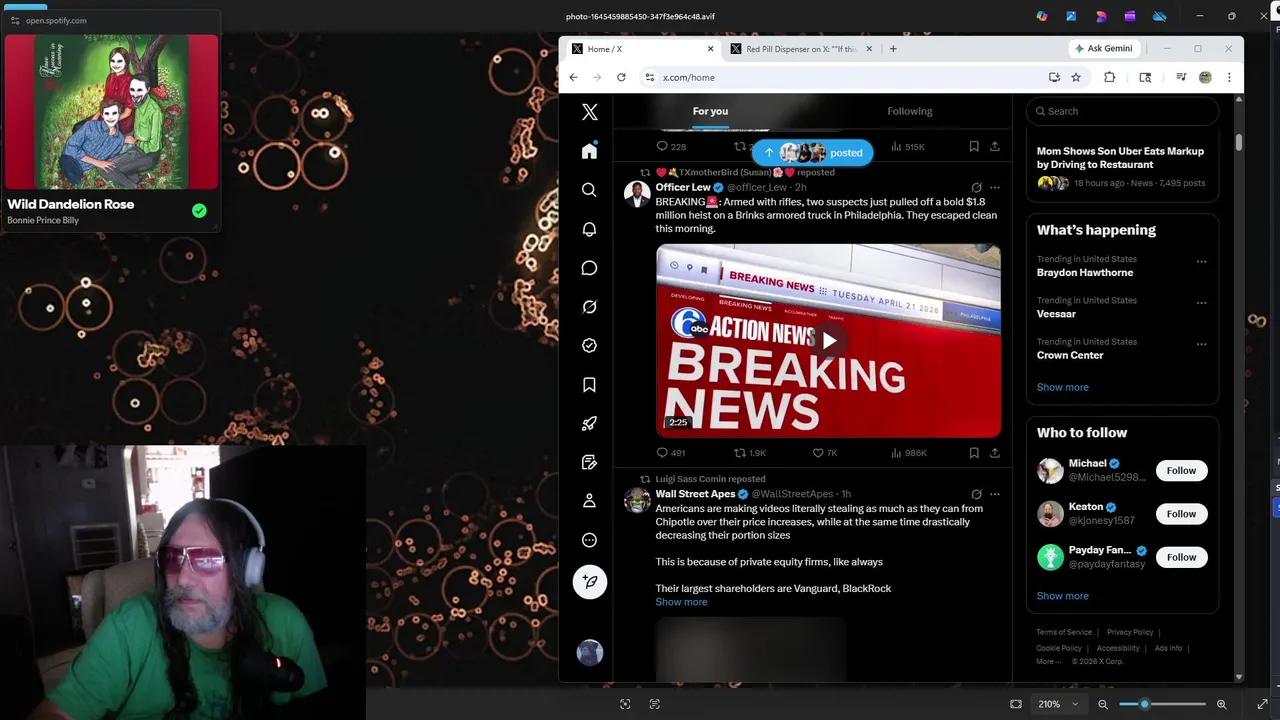1280x720 pixels.
Task: Reload the x.com page
Action: coord(621,77)
